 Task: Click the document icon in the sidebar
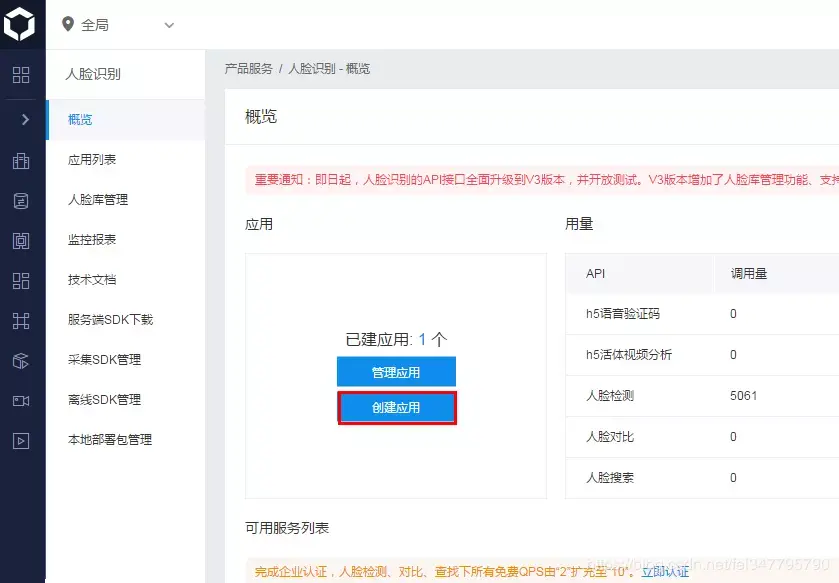(x=21, y=200)
